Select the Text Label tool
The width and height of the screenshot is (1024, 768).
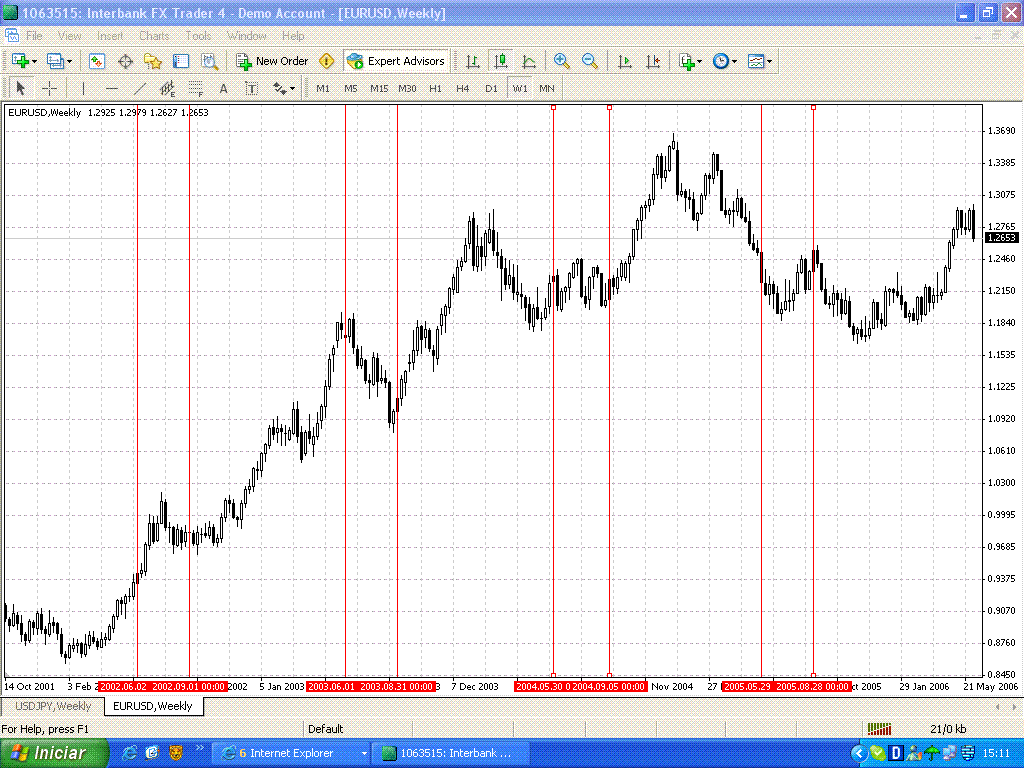(x=251, y=88)
